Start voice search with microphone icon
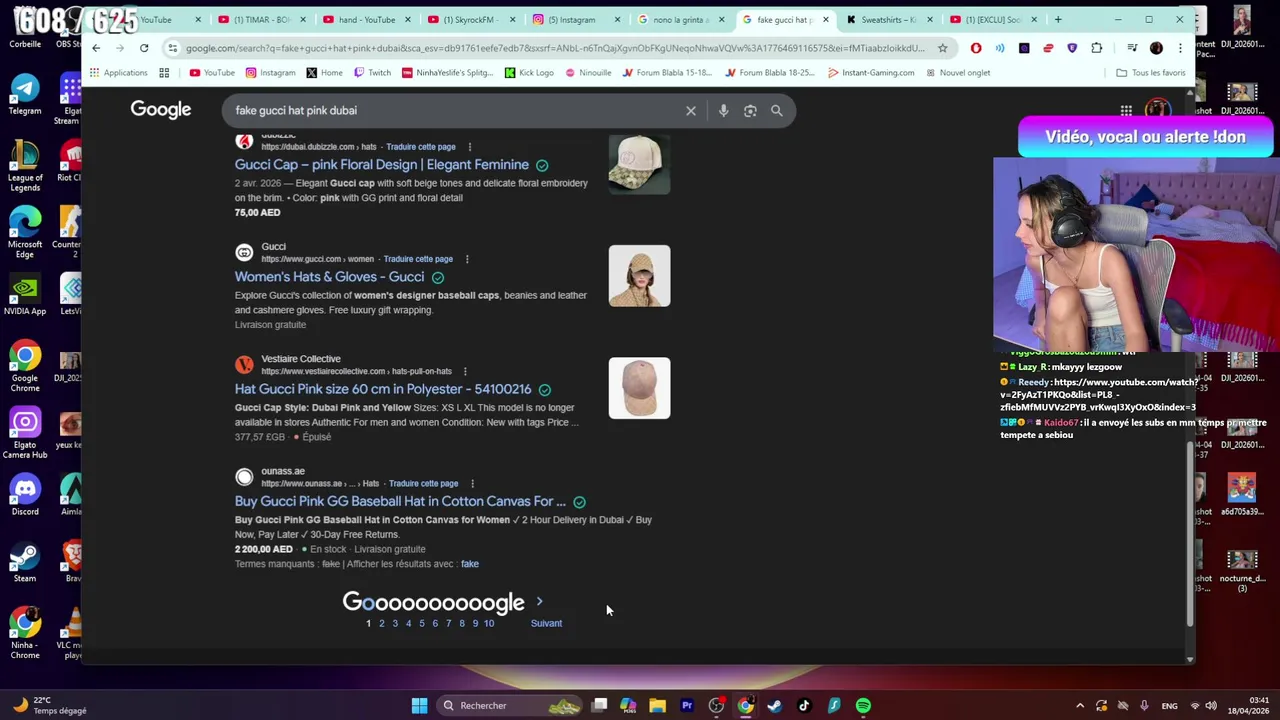 click(723, 111)
